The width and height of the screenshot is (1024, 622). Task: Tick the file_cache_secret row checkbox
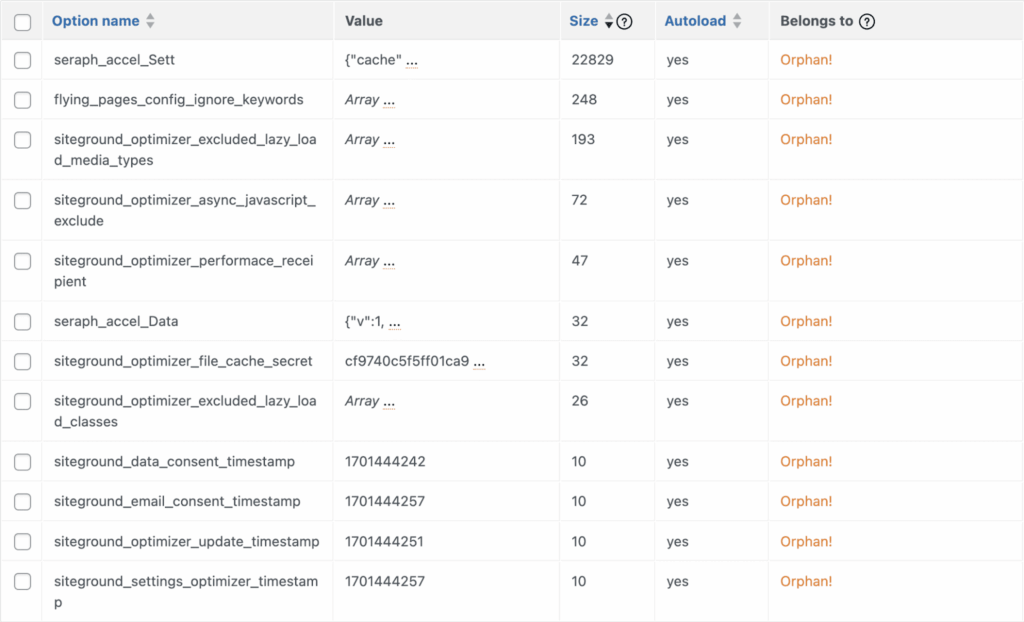23,361
